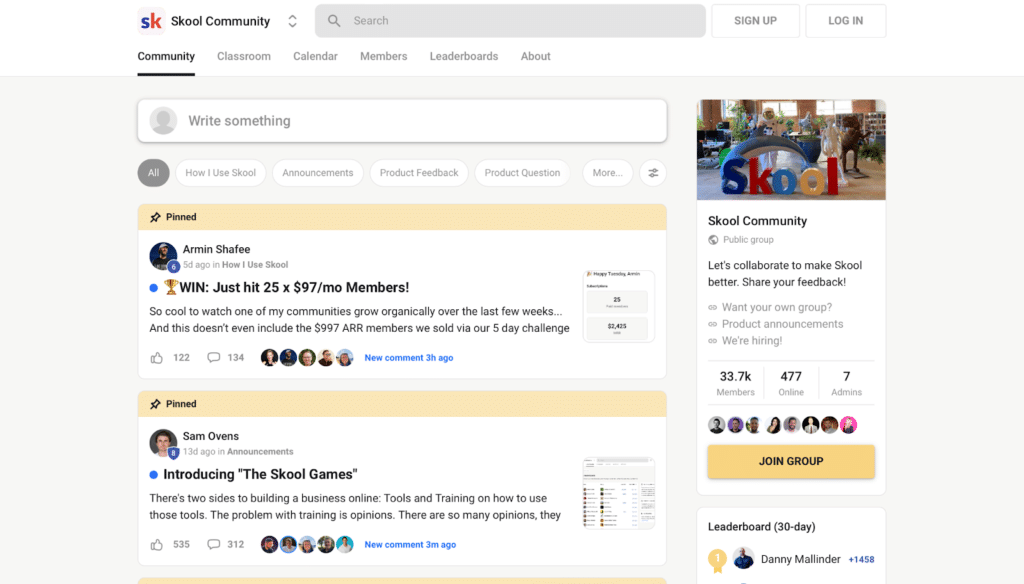The width and height of the screenshot is (1024, 584).
Task: Select the All category filter
Action: click(x=153, y=173)
